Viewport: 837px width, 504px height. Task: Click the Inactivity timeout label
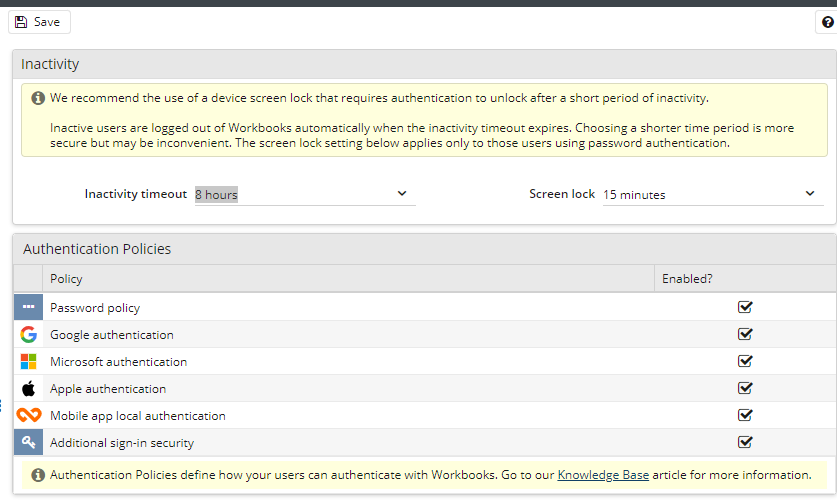[136, 194]
